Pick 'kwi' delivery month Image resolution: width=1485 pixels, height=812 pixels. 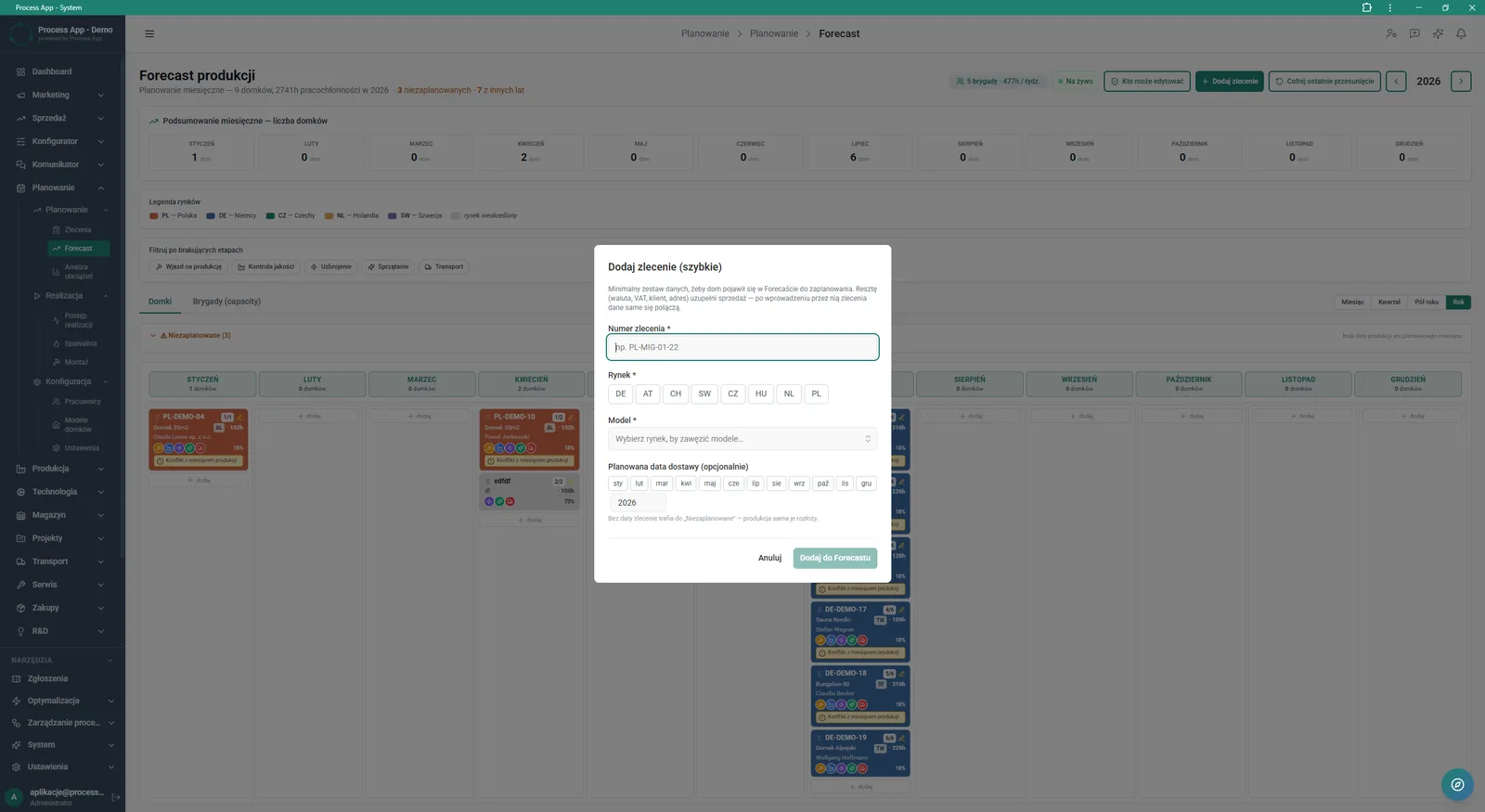click(x=686, y=483)
